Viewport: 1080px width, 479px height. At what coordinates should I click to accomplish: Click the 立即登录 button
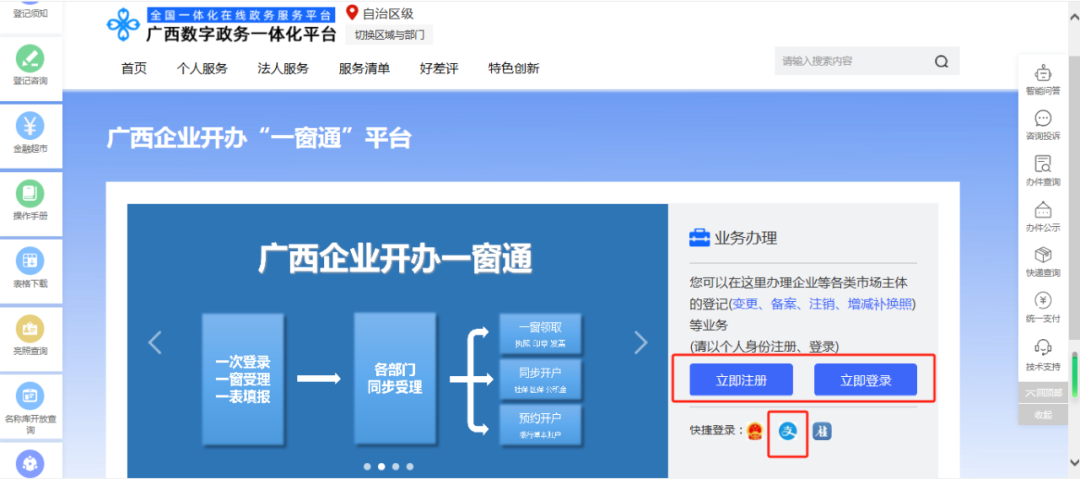(x=865, y=380)
